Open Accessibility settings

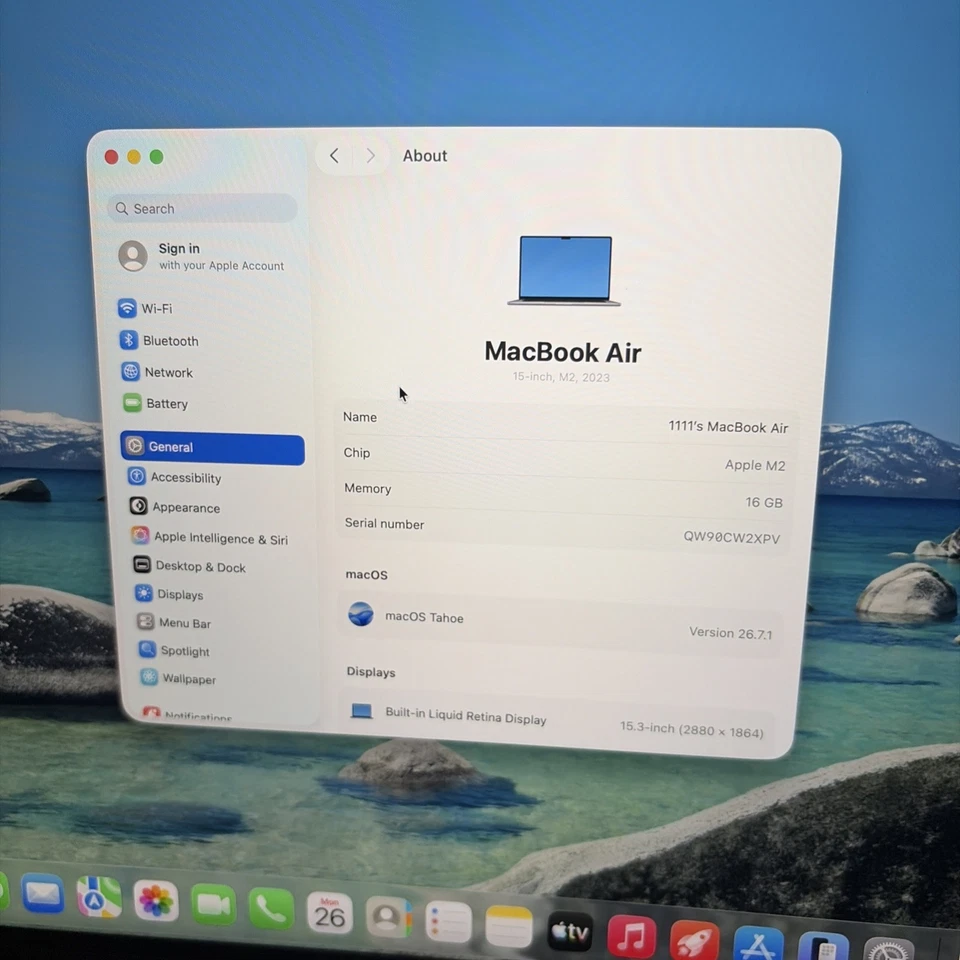pos(174,477)
